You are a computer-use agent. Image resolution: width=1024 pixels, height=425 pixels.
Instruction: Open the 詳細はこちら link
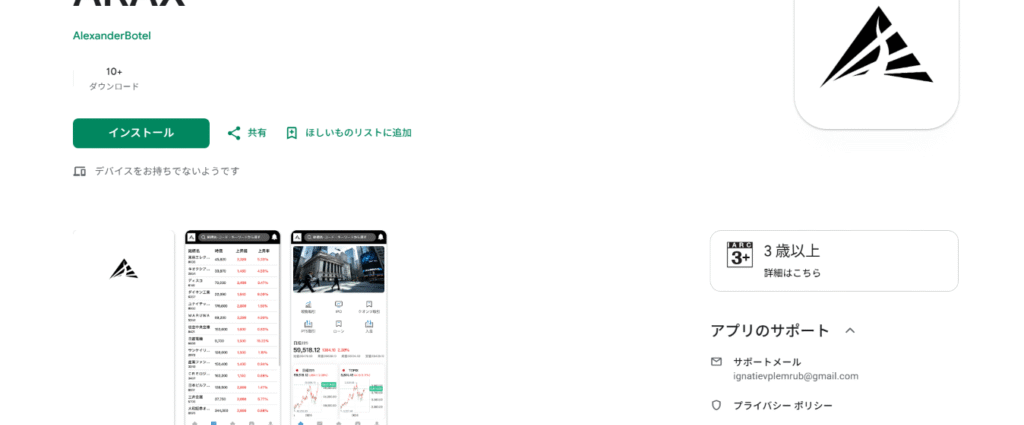(792, 273)
